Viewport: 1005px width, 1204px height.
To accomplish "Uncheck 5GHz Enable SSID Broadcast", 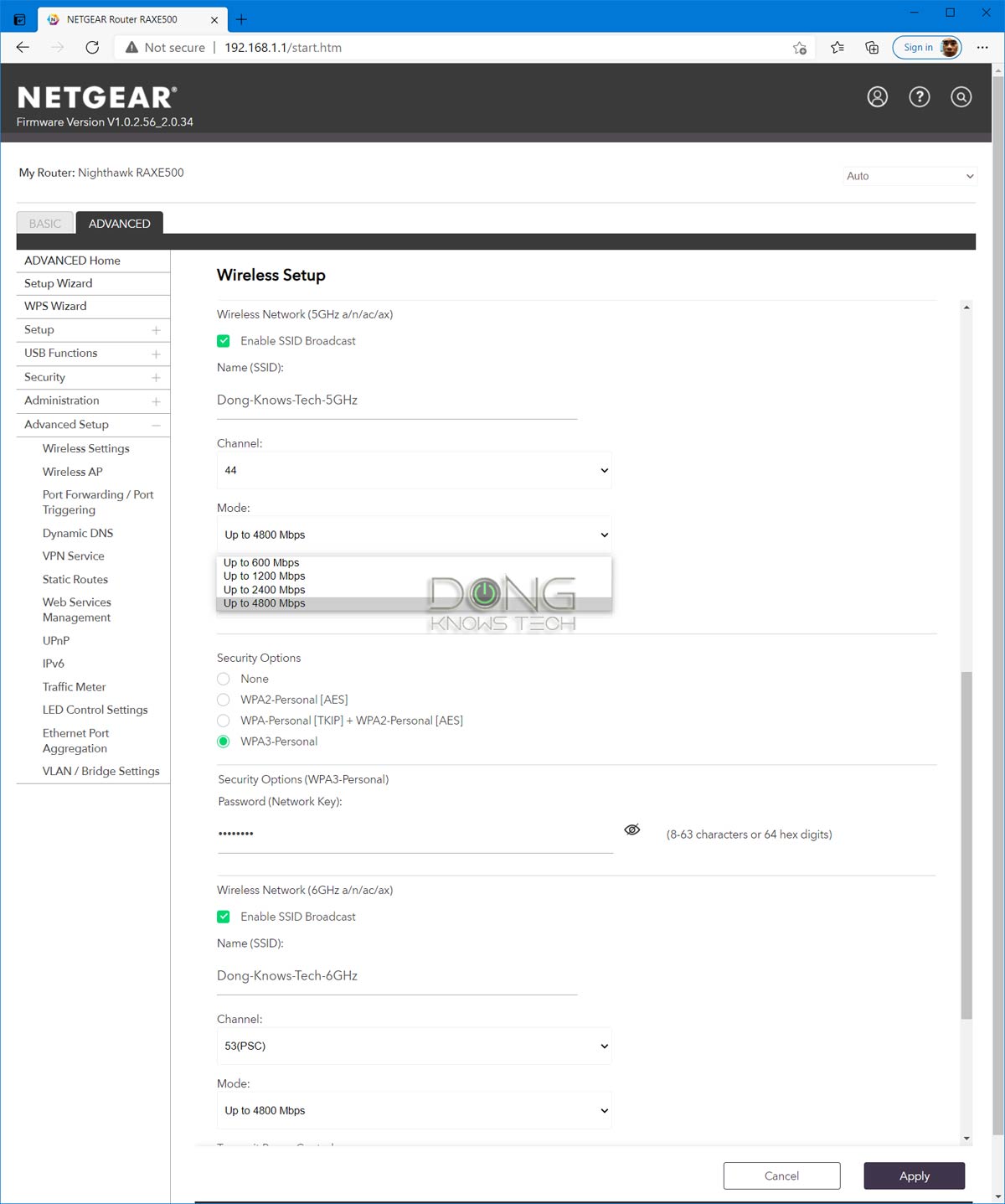I will [224, 341].
